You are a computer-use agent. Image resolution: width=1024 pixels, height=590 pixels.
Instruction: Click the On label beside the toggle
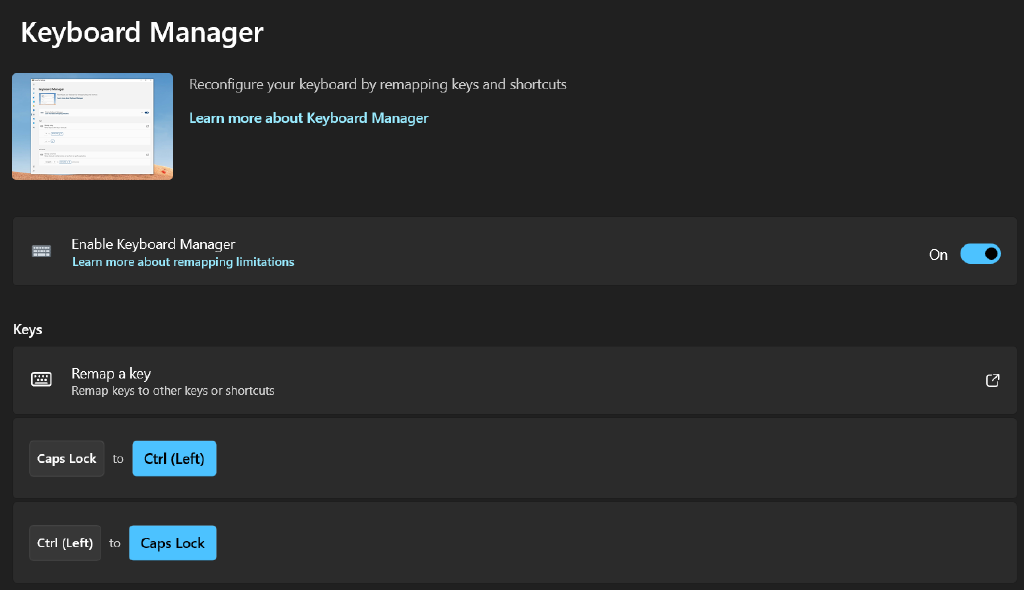pyautogui.click(x=938, y=255)
